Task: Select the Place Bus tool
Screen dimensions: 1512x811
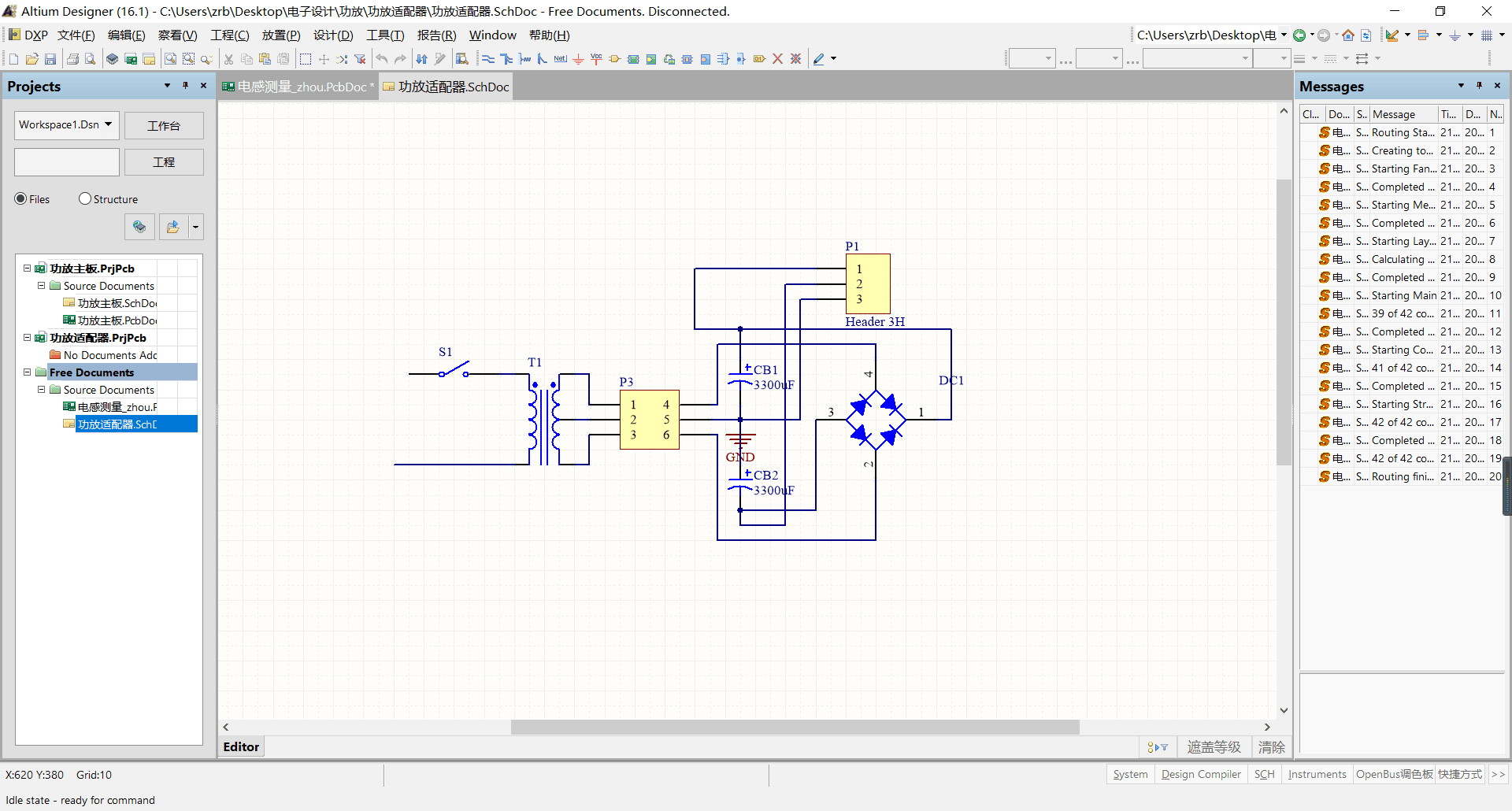Action: 506,59
